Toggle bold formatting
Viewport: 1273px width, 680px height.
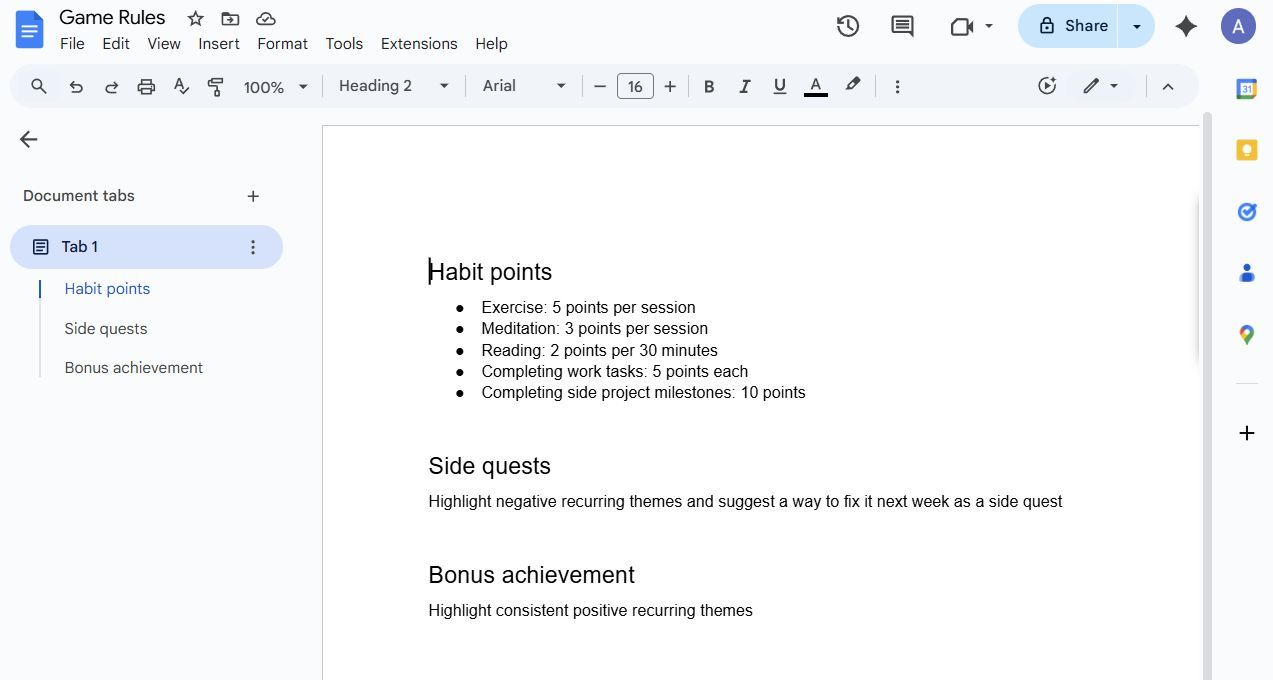(709, 87)
